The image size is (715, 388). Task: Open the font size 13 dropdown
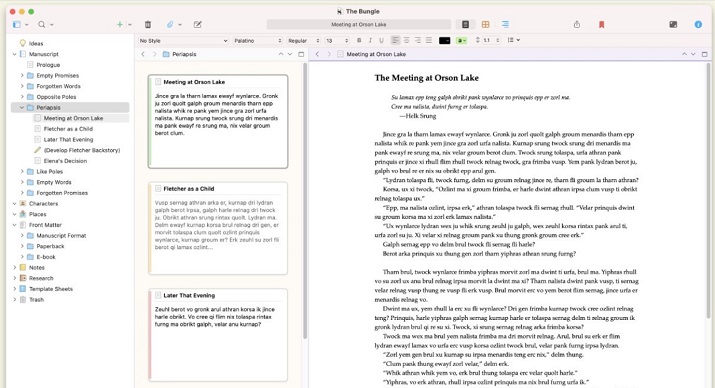tap(337, 41)
